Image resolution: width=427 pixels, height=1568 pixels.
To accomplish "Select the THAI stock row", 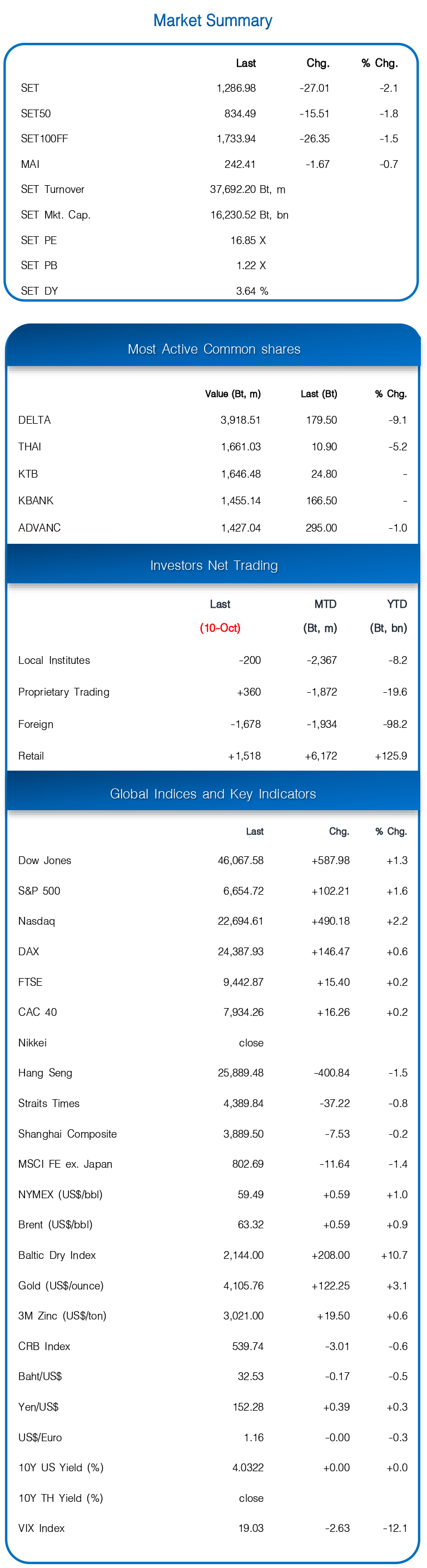I will (30, 447).
